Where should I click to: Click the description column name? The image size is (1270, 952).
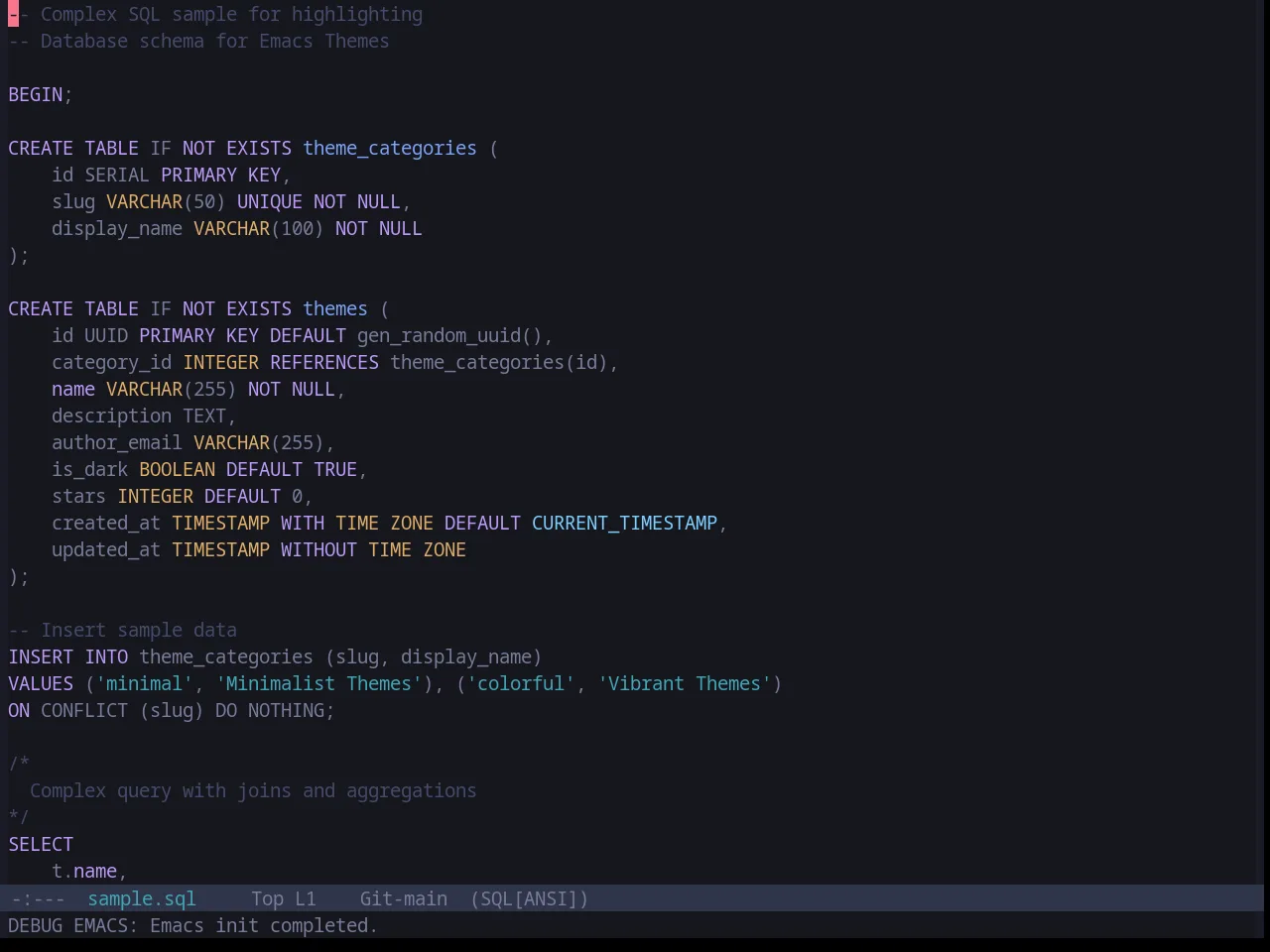(112, 416)
